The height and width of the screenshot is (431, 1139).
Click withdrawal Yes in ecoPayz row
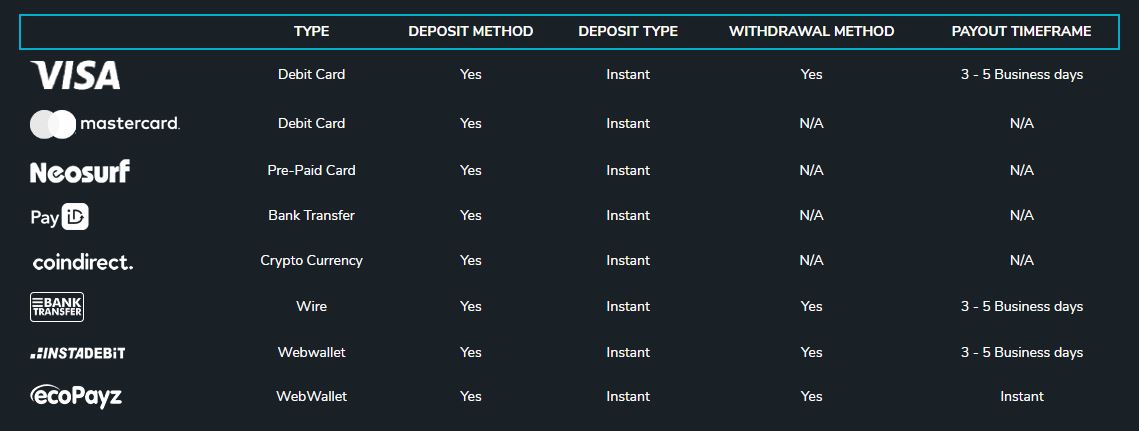point(811,396)
